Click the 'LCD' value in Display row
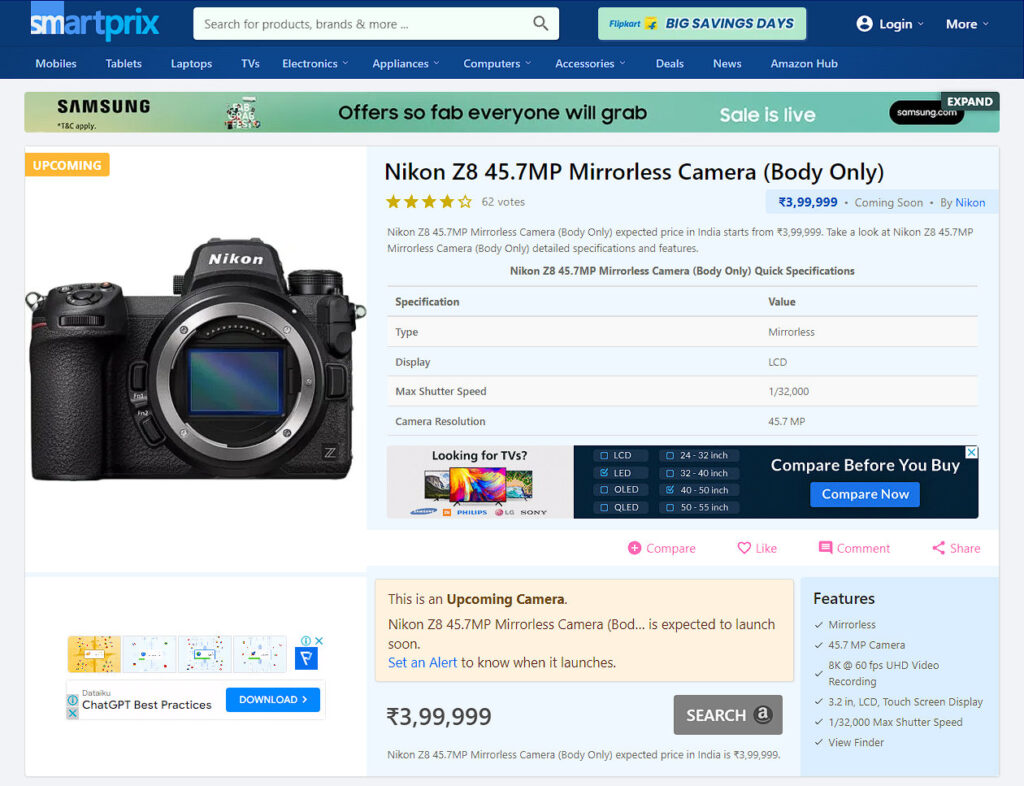 (x=777, y=362)
